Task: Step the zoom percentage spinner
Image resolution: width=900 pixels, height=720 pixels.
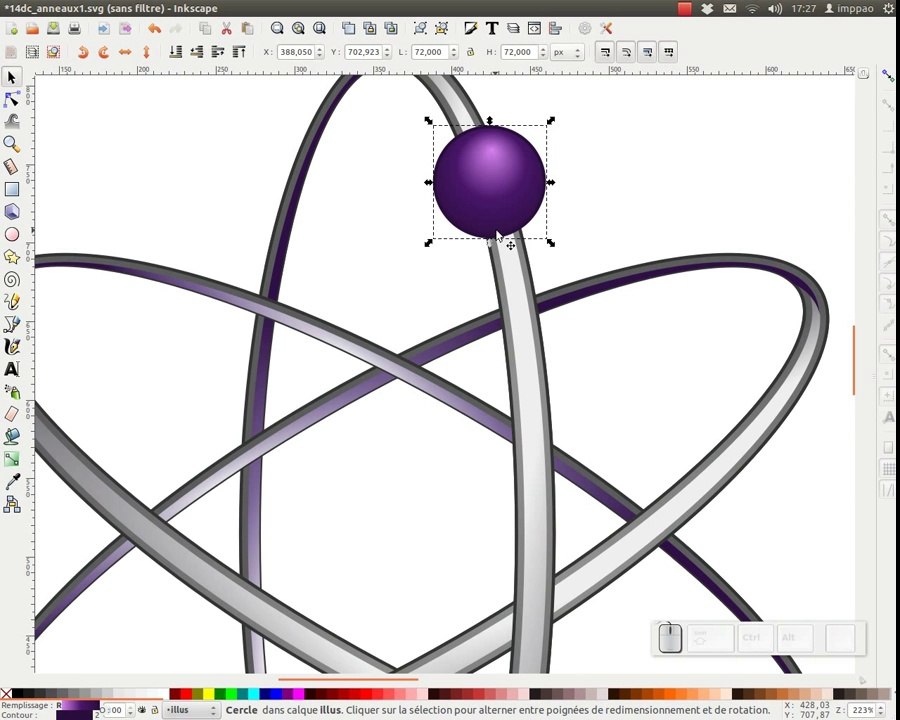Action: click(880, 710)
